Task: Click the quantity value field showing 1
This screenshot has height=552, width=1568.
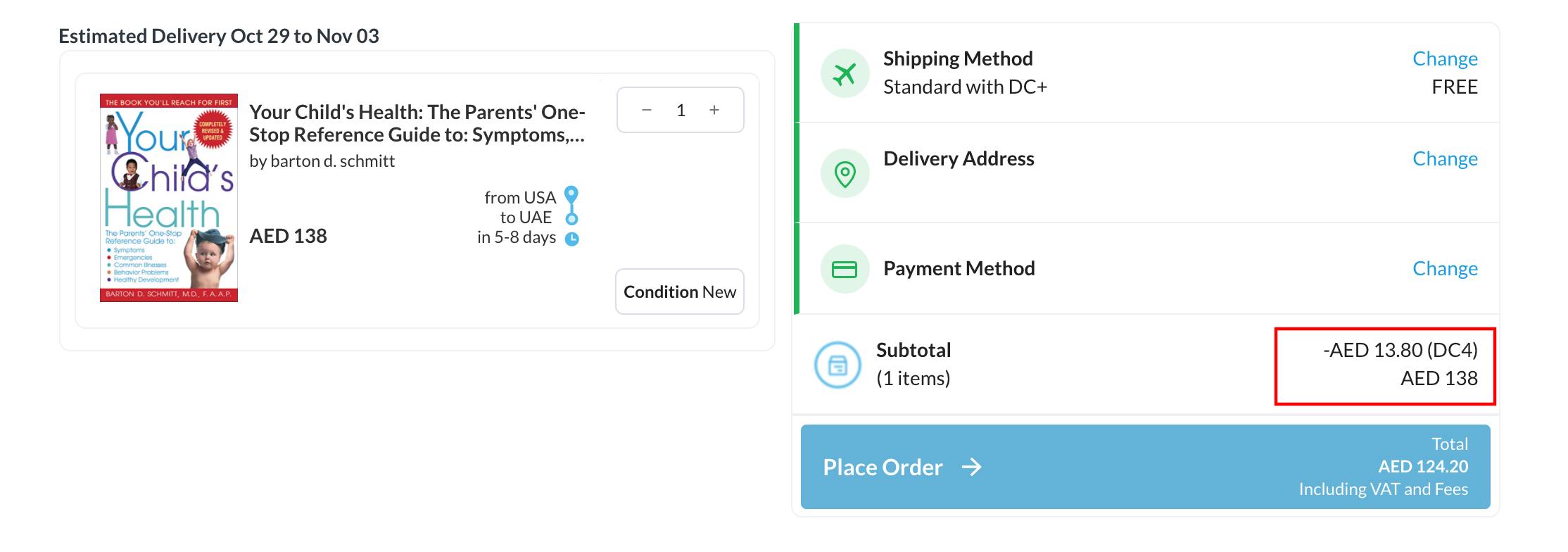Action: coord(681,110)
